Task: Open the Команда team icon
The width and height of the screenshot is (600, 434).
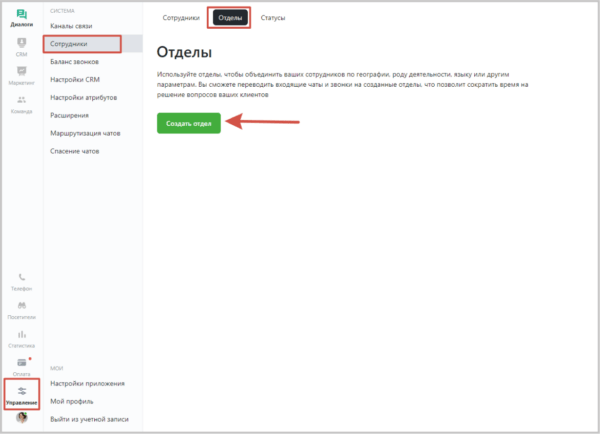Action: pyautogui.click(x=21, y=100)
